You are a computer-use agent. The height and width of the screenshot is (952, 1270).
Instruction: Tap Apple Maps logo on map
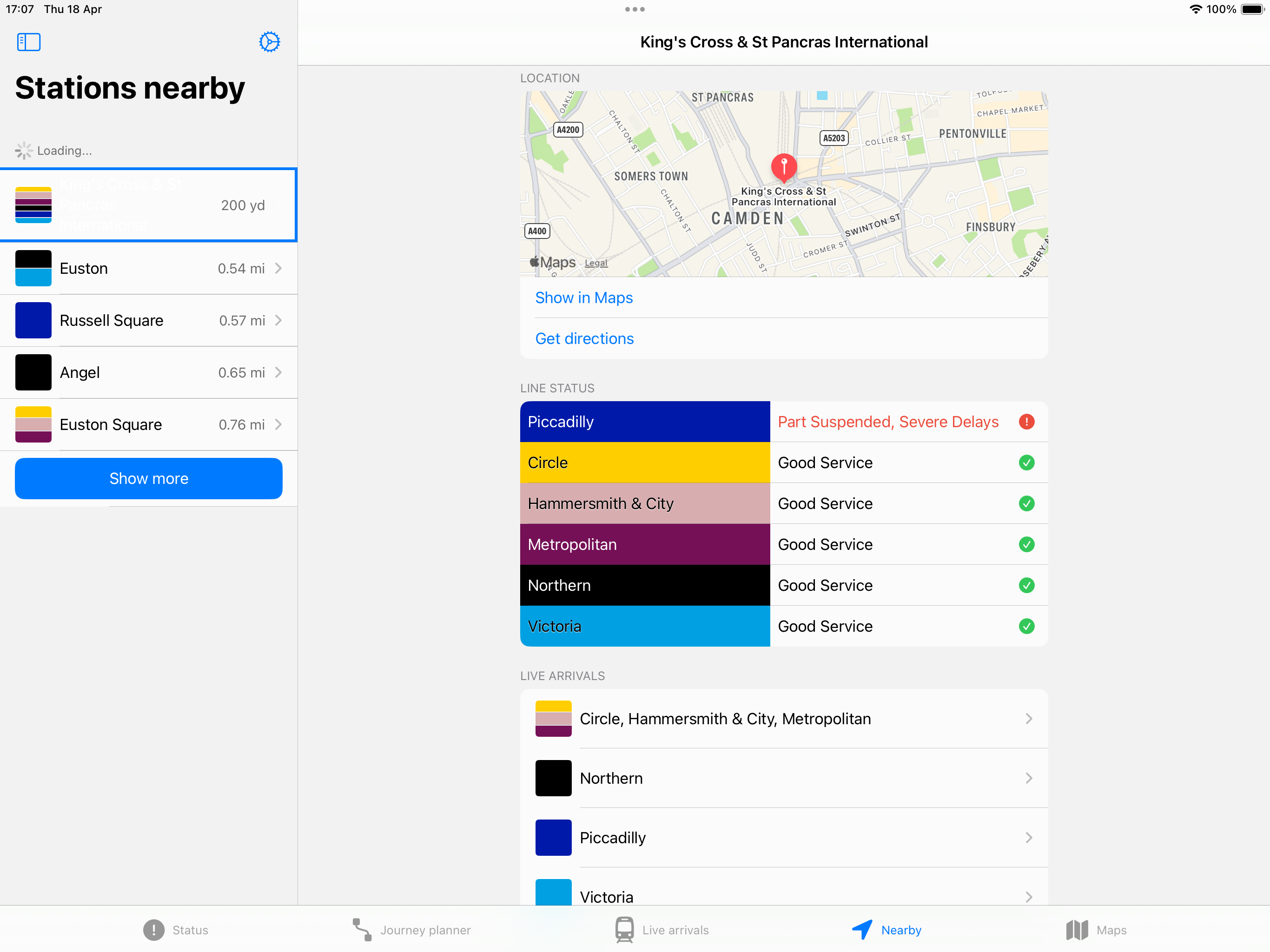552,262
